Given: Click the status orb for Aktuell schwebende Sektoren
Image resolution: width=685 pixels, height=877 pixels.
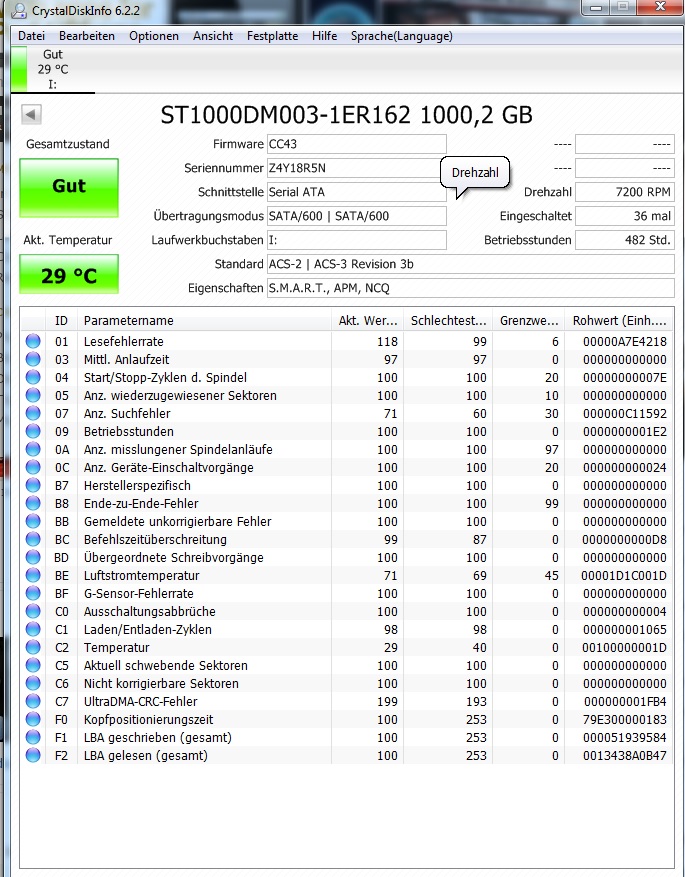Looking at the screenshot, I should click(x=33, y=665).
